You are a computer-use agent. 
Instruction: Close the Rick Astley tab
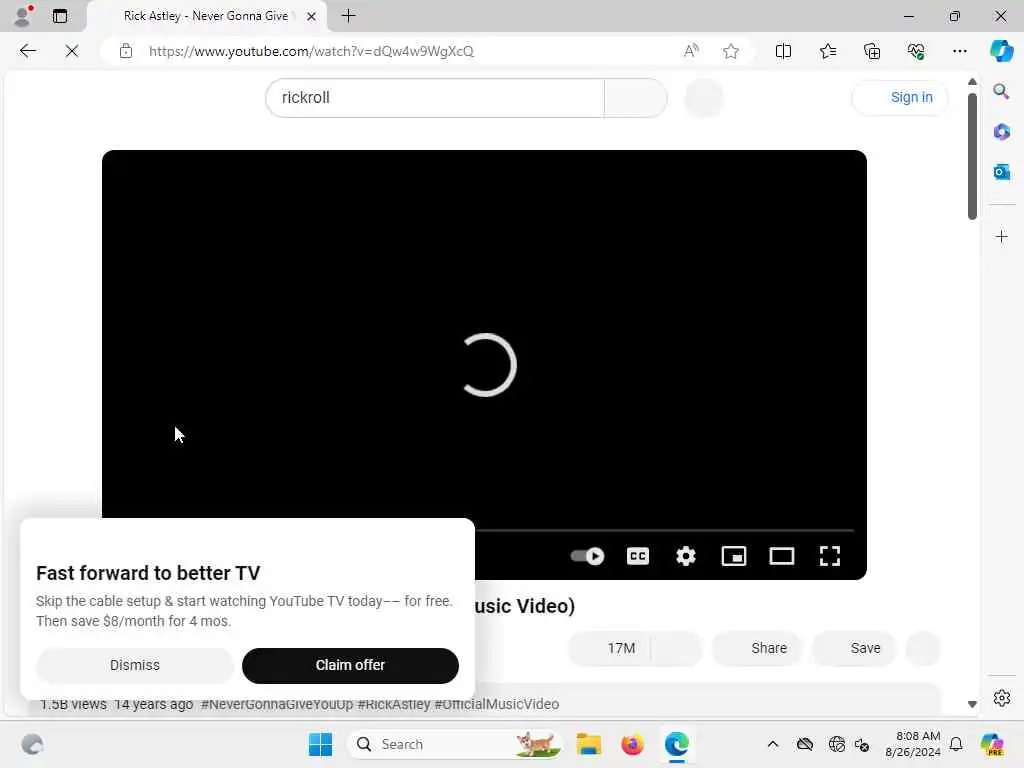(312, 16)
